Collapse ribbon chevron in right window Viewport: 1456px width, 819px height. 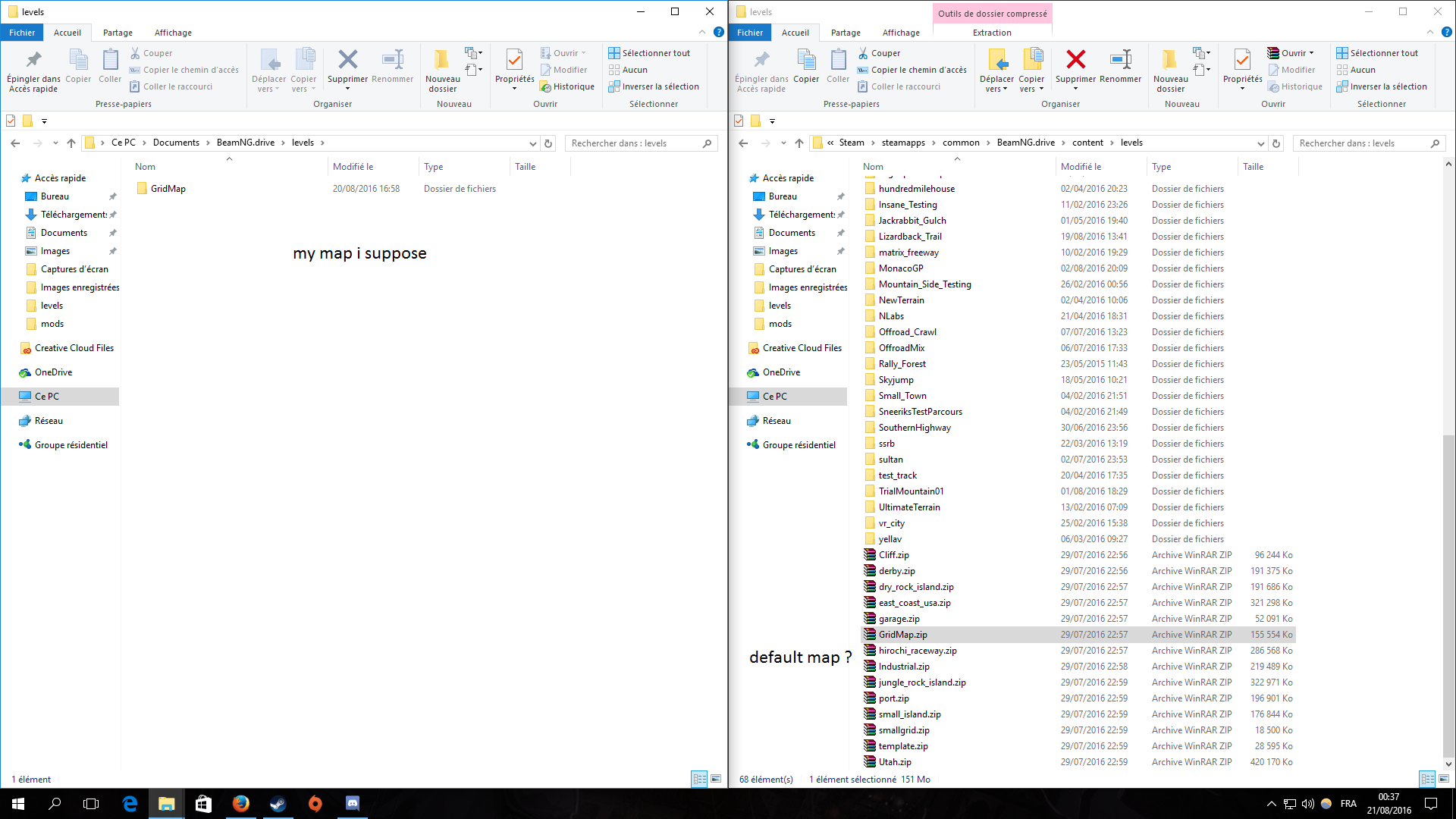click(x=1430, y=32)
